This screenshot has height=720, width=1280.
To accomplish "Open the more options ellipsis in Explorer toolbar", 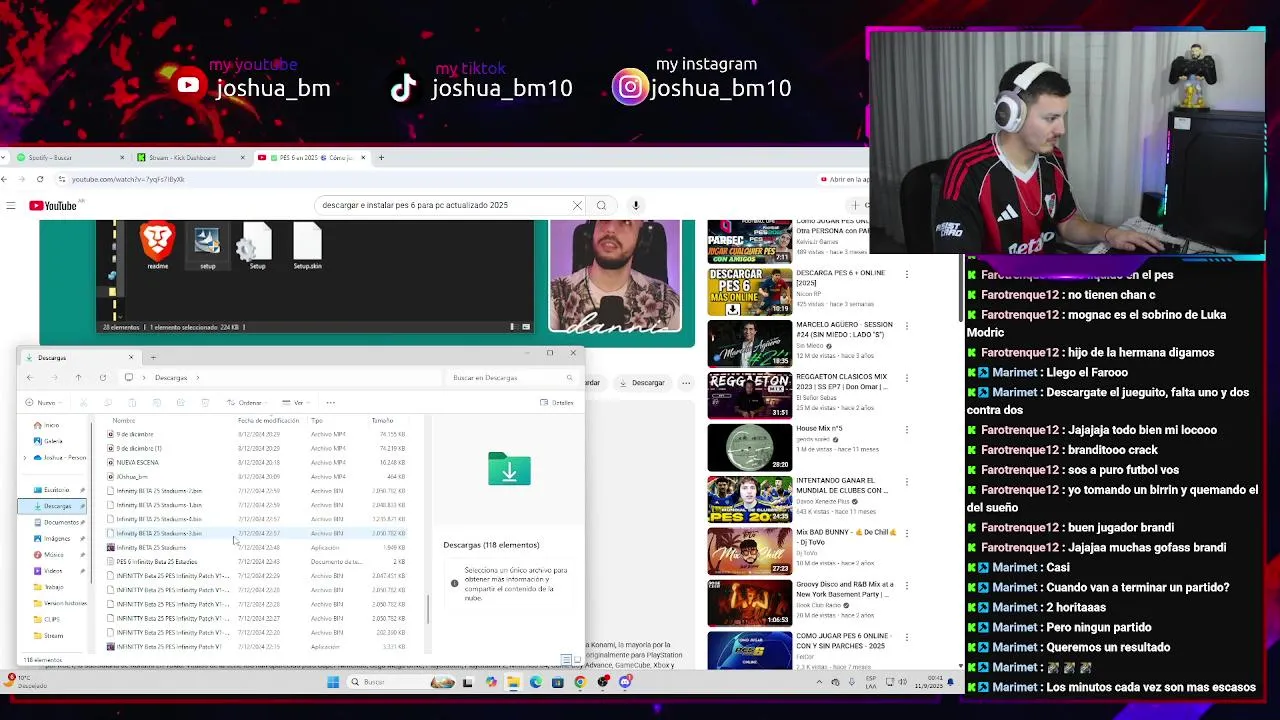I will click(x=330, y=402).
